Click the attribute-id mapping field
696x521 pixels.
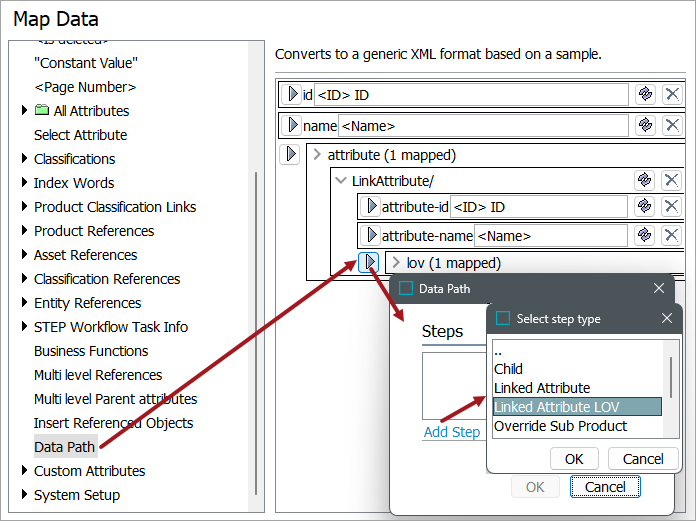click(x=538, y=207)
